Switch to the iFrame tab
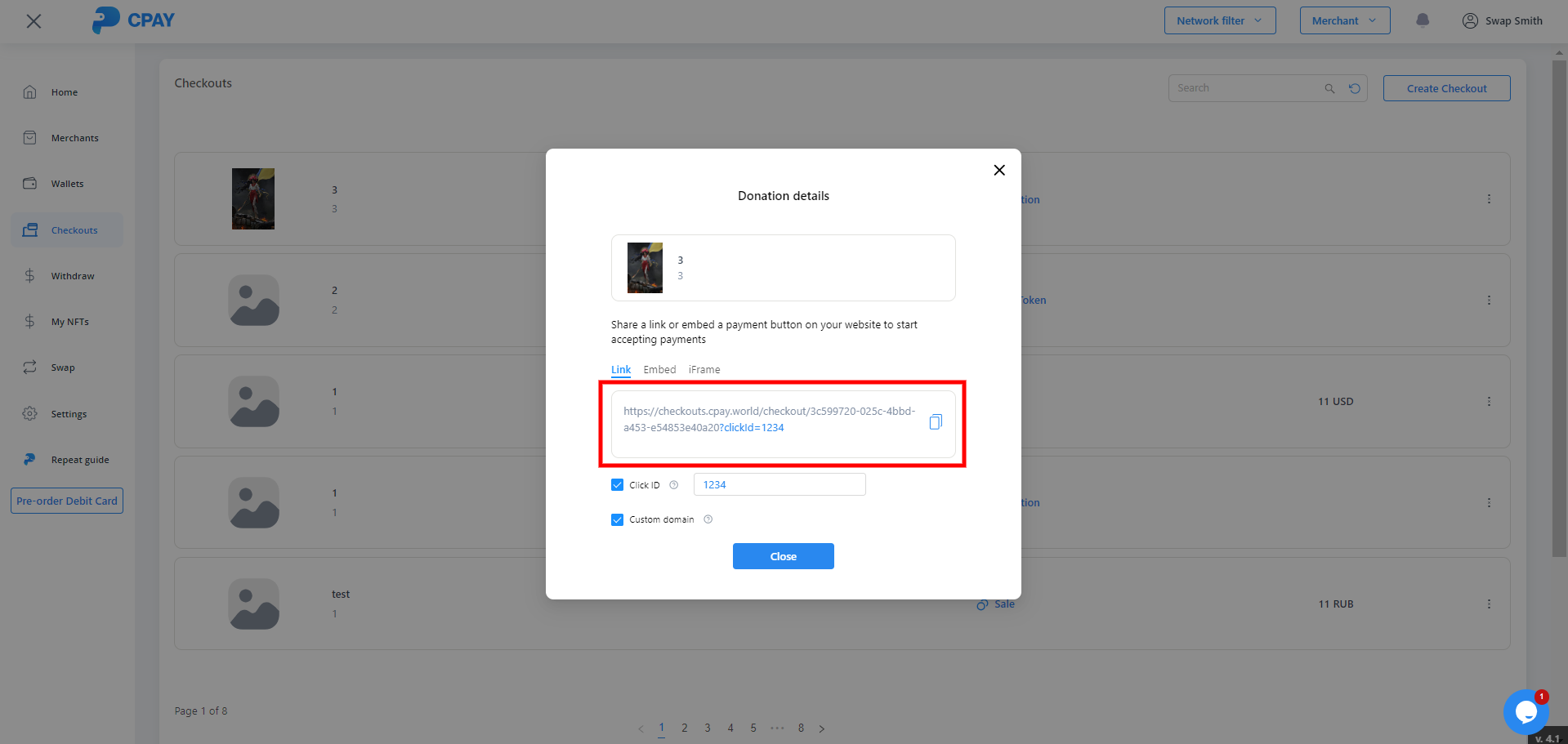The image size is (1568, 744). [704, 370]
